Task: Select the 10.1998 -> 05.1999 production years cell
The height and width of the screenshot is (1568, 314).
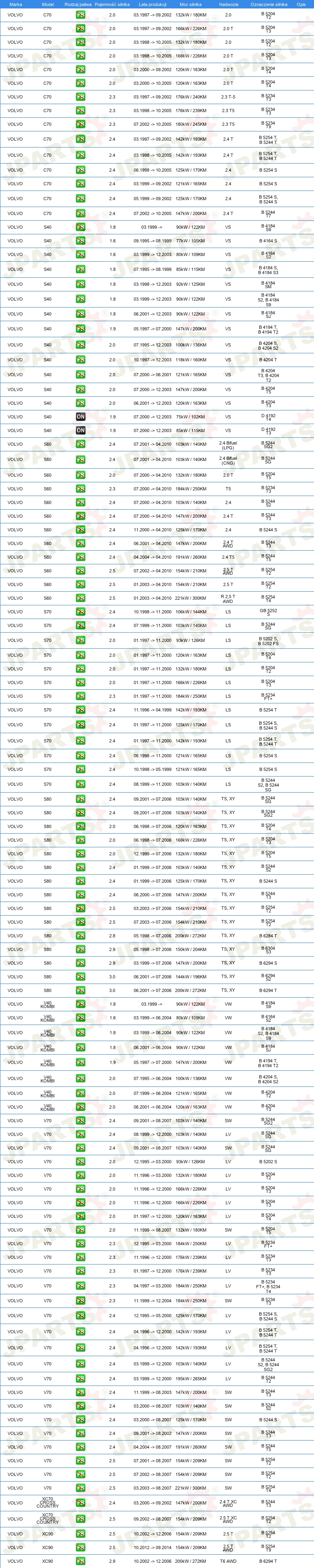Action: point(152,769)
